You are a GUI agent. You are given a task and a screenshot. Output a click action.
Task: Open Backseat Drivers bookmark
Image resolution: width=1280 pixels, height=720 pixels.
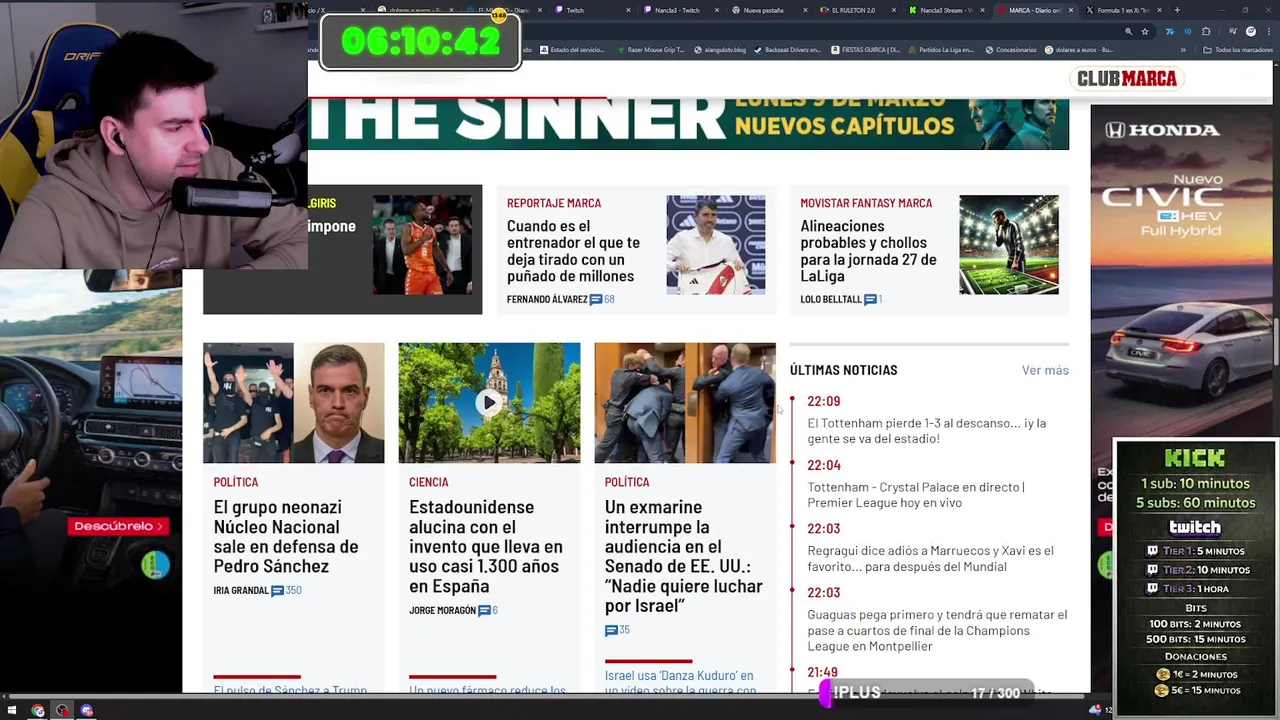click(x=788, y=50)
